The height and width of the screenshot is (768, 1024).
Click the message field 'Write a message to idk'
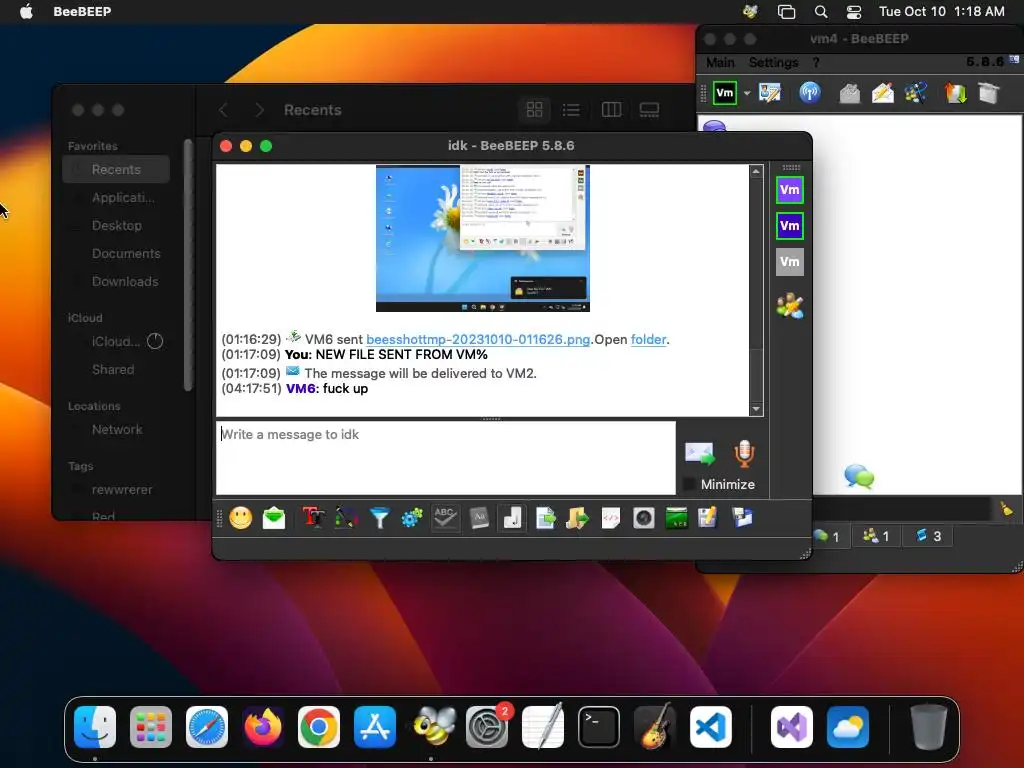point(445,458)
